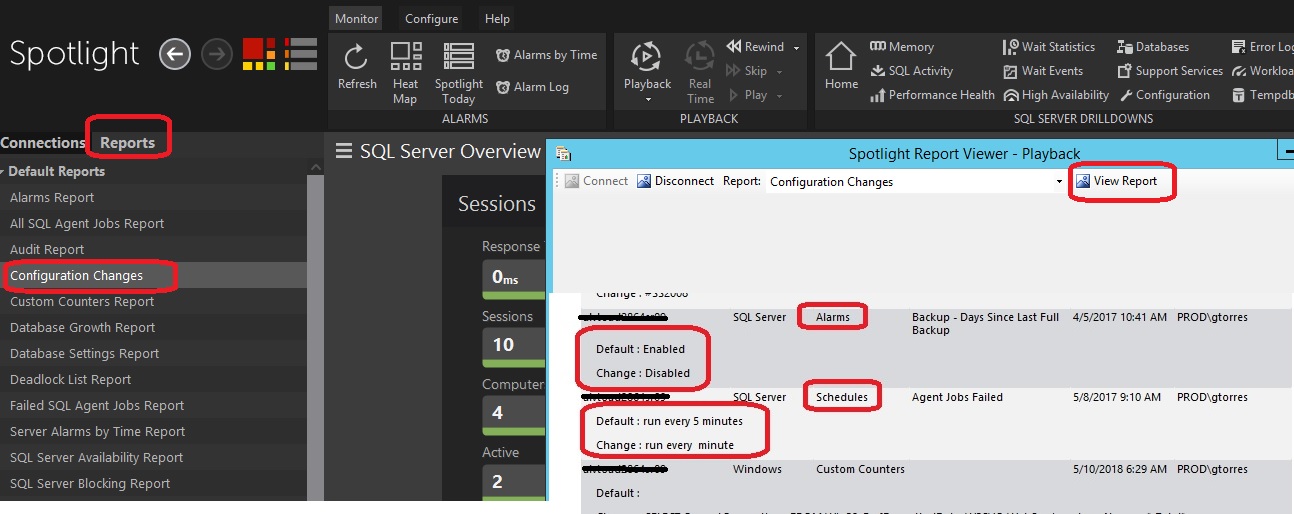
Task: Open the Performance Health drilldown
Action: [932, 95]
